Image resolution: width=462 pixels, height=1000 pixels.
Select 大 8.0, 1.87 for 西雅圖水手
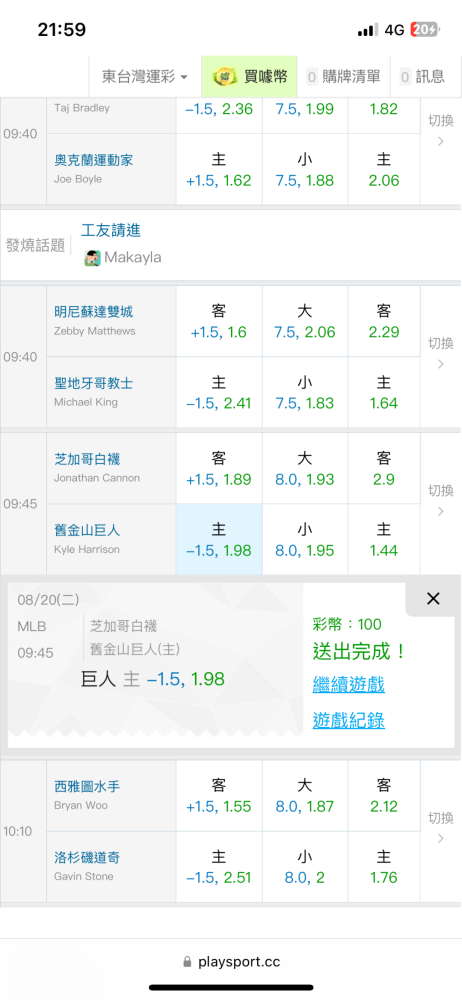[x=305, y=795]
